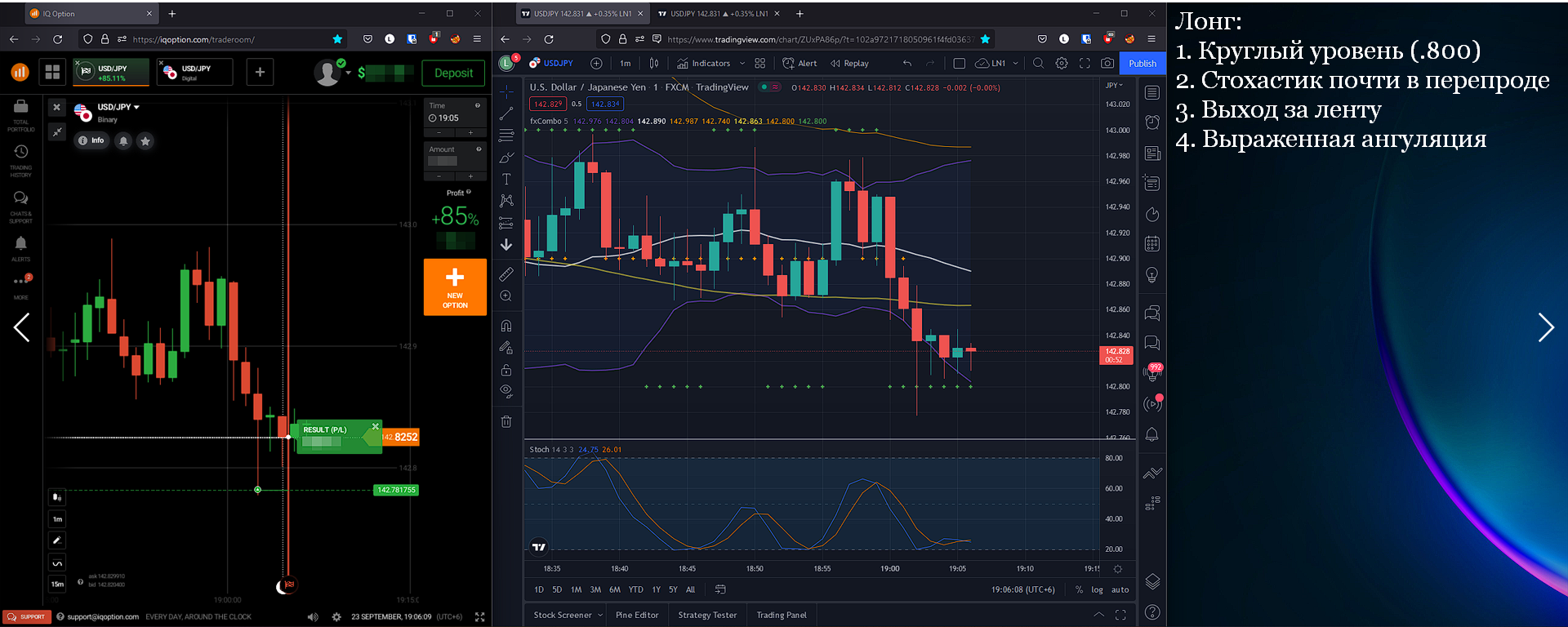1568x627 pixels.
Task: Open the Pine Editor tab
Action: (637, 616)
